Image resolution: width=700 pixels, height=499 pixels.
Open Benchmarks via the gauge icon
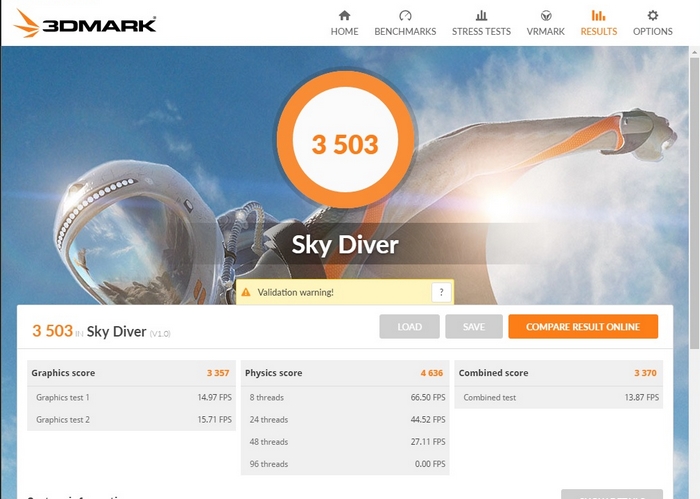(405, 16)
